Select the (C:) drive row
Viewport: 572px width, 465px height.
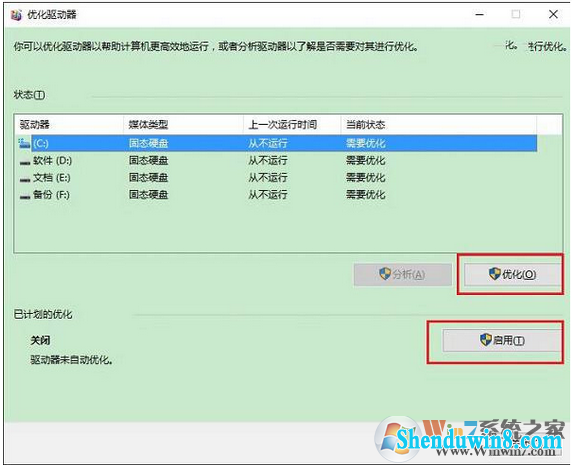tap(277, 143)
